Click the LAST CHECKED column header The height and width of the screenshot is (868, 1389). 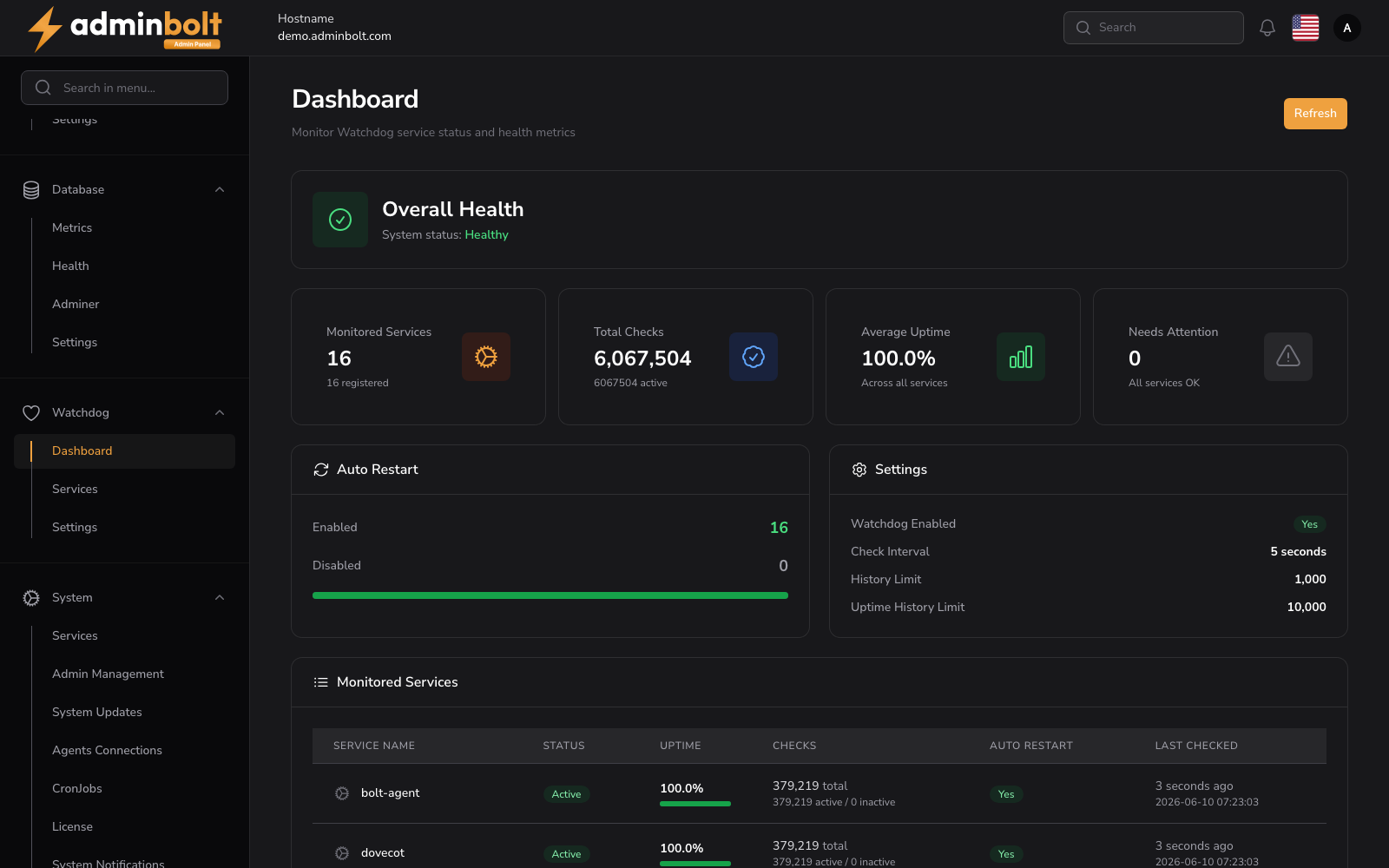pyautogui.click(x=1196, y=746)
